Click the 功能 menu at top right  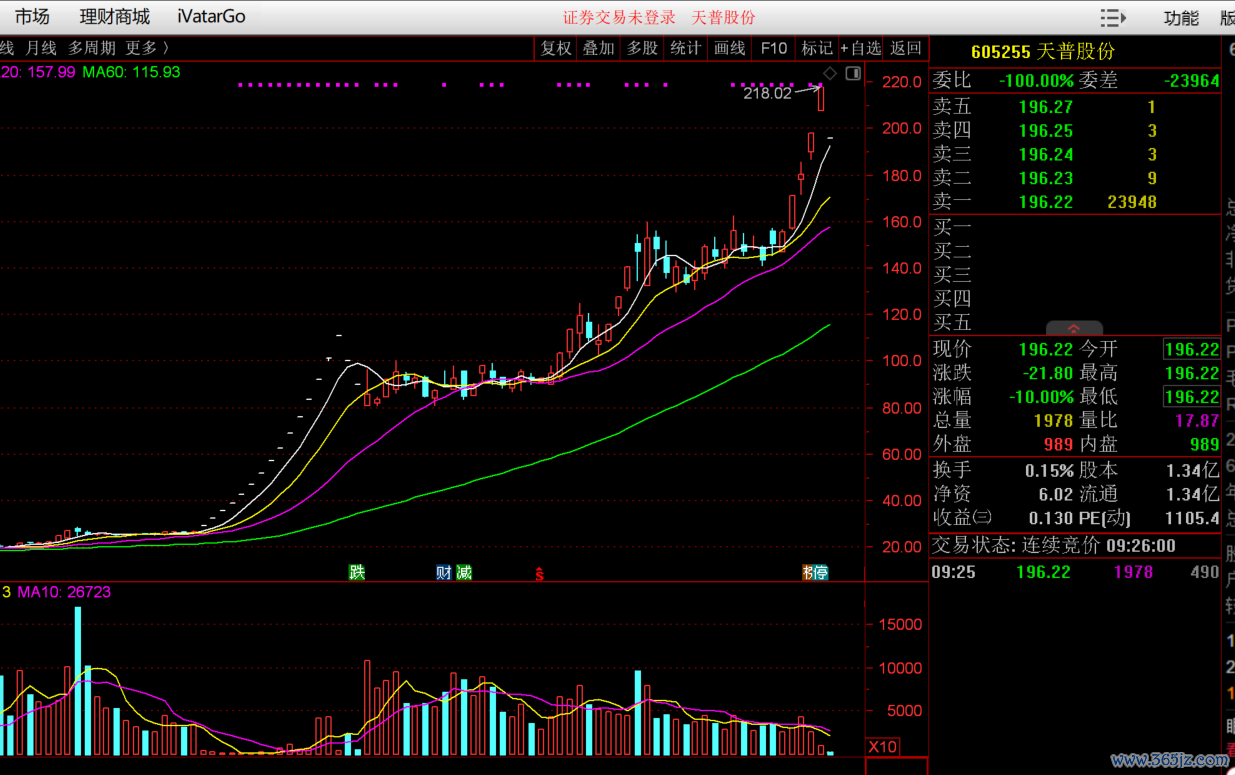point(1181,18)
